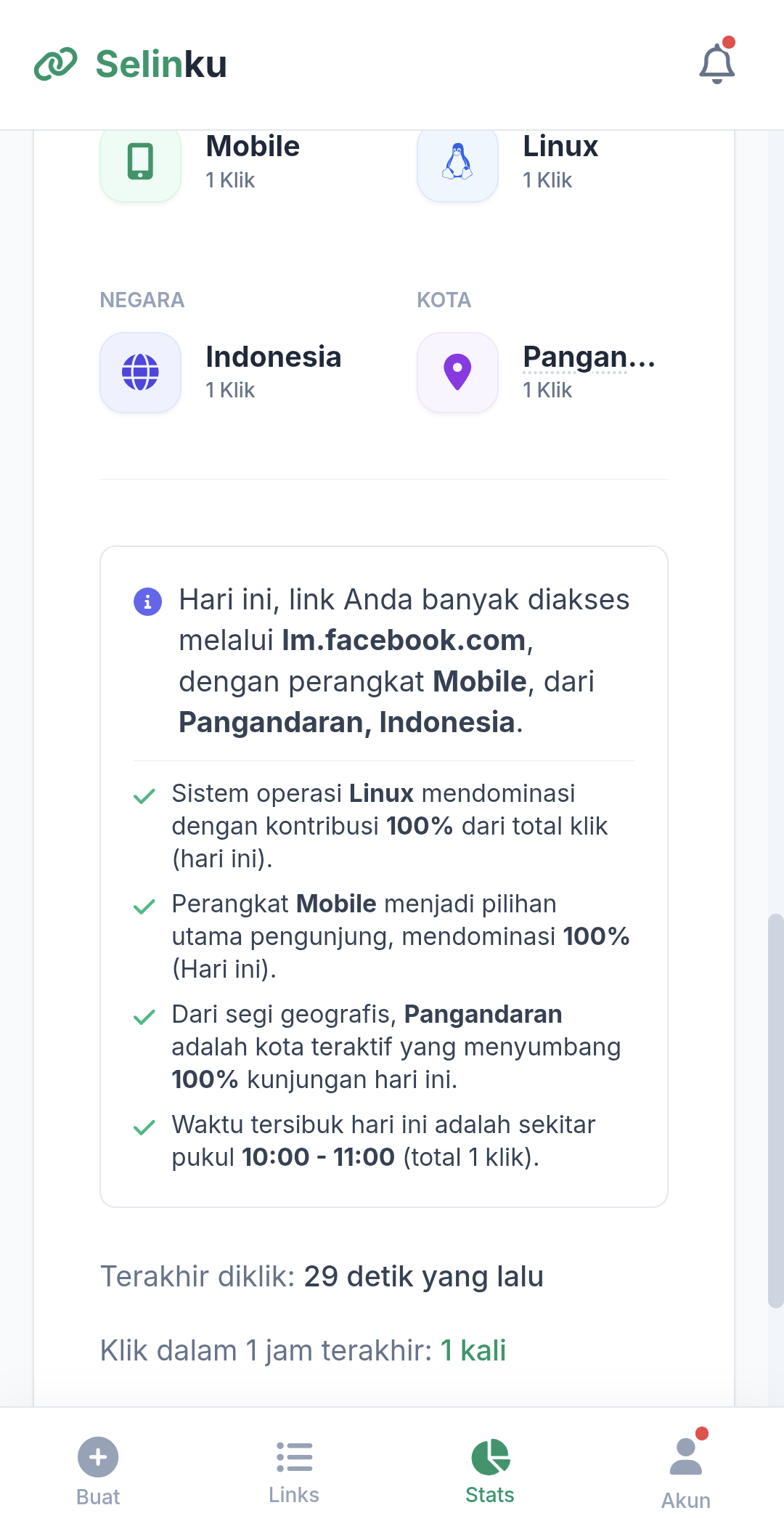Click the page scrollbar thumb

click(775, 1110)
